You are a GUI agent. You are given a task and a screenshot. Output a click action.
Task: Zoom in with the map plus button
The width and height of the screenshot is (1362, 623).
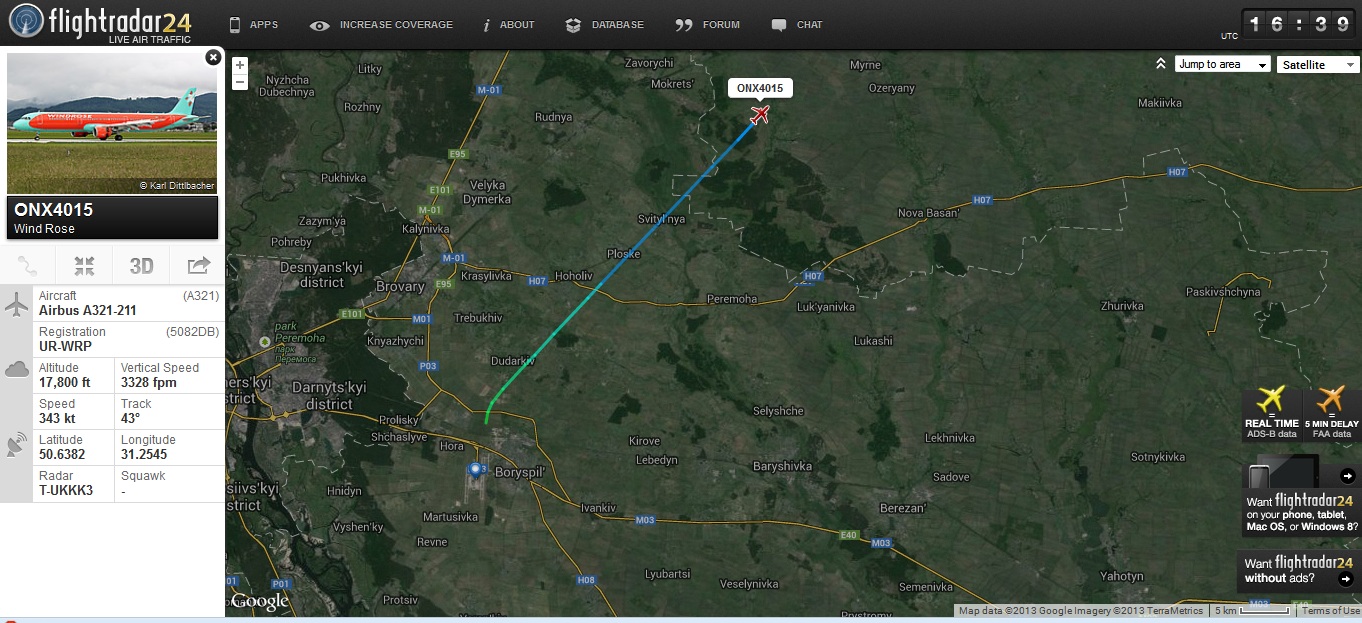(x=240, y=66)
